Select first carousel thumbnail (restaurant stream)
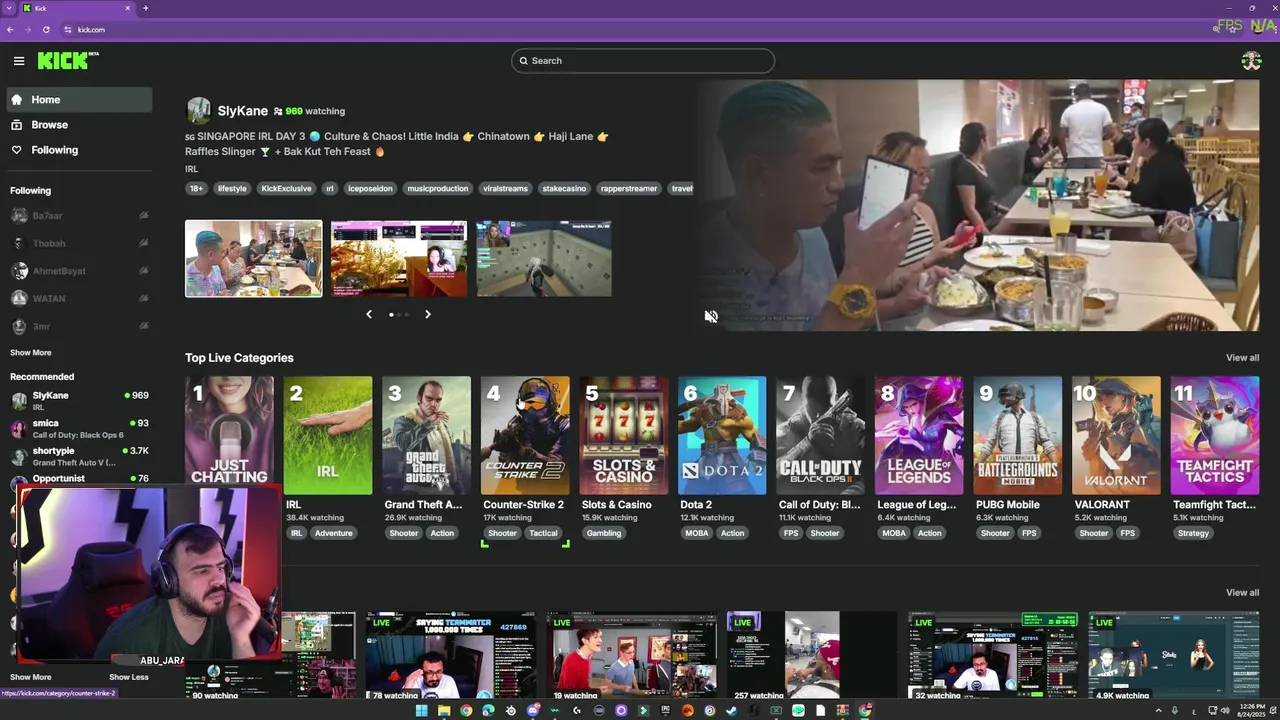The height and width of the screenshot is (720, 1280). click(x=254, y=259)
